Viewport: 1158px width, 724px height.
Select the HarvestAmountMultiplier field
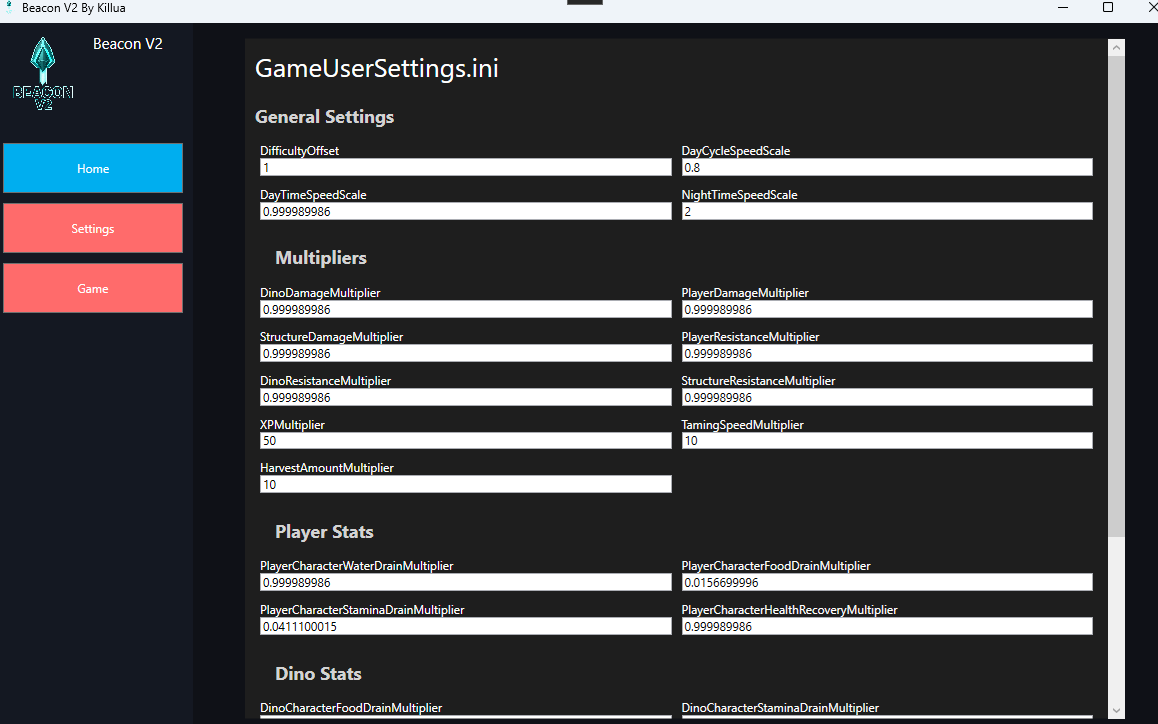point(465,485)
